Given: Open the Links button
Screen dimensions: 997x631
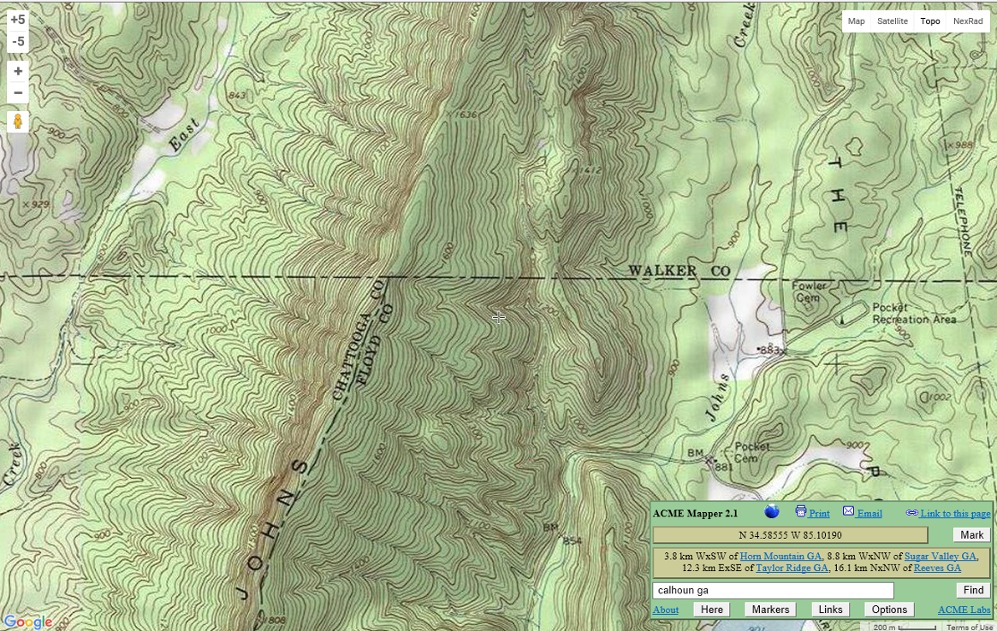Looking at the screenshot, I should (830, 609).
